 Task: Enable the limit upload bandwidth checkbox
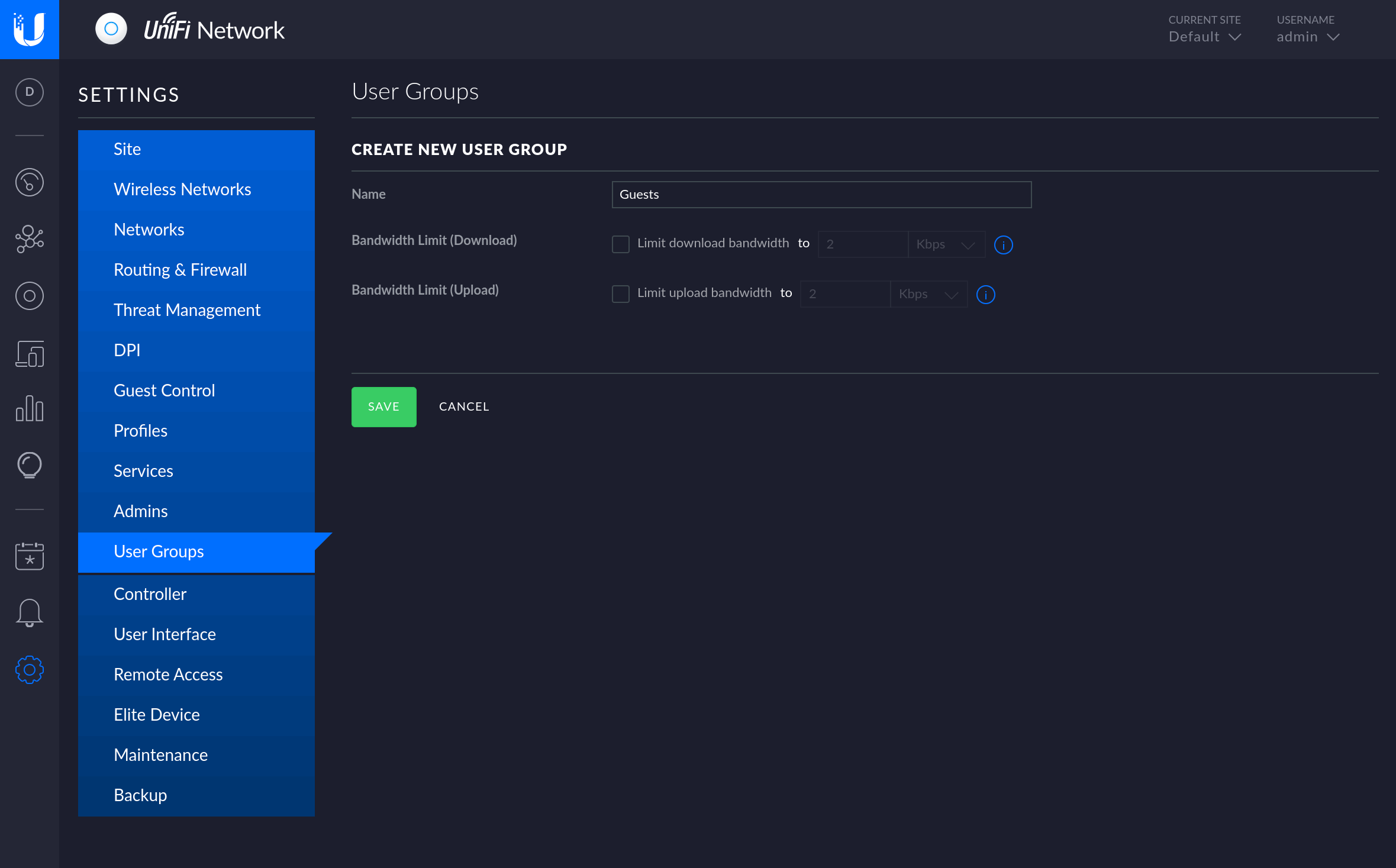620,293
